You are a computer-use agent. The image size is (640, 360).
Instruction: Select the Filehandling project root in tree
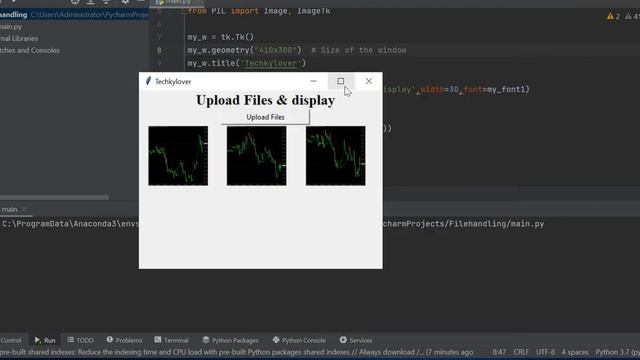click(74, 15)
